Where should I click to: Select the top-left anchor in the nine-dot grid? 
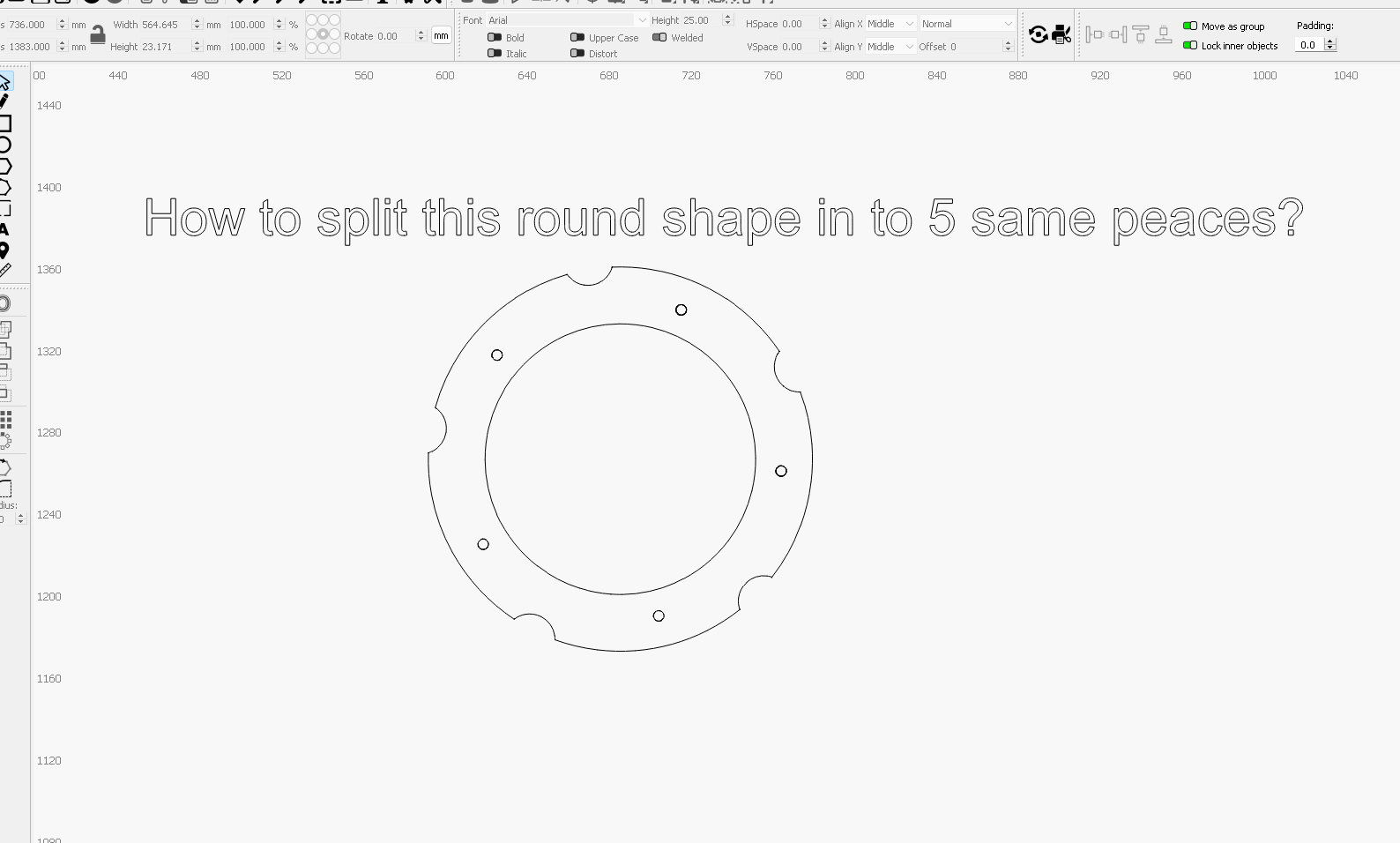pyautogui.click(x=311, y=20)
